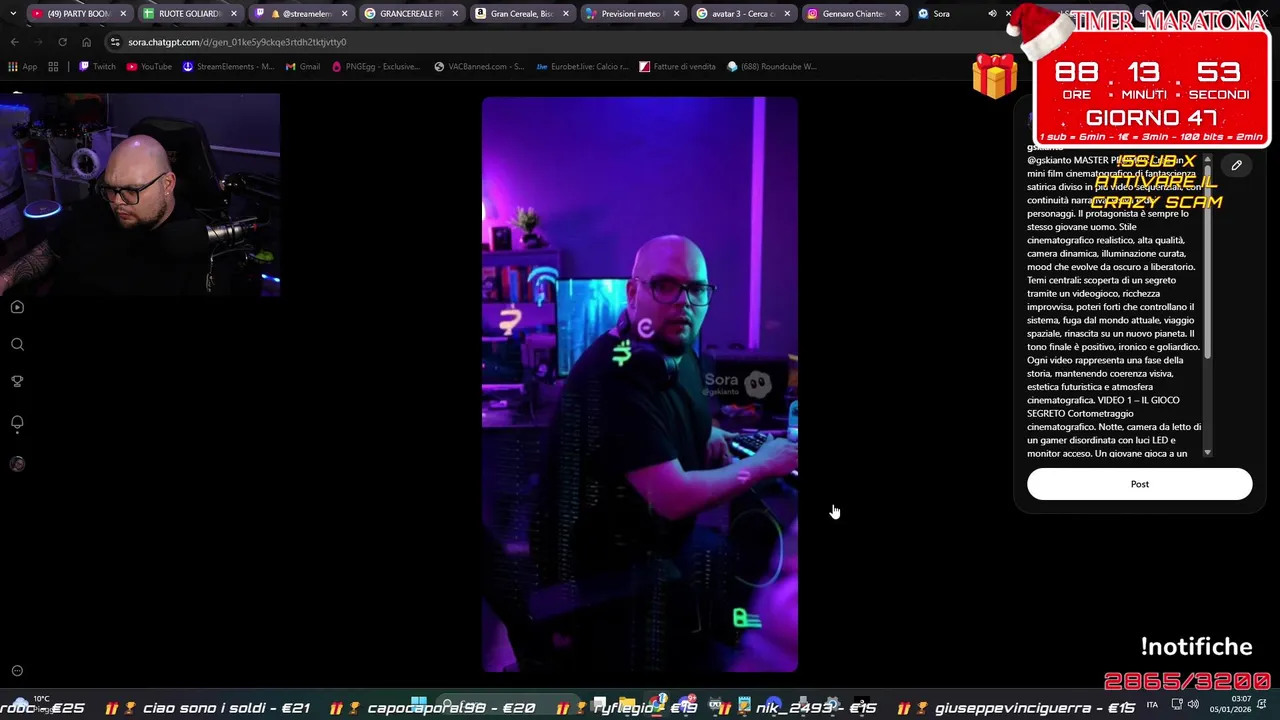Open the App launcher in bookmarks bar

22,67
